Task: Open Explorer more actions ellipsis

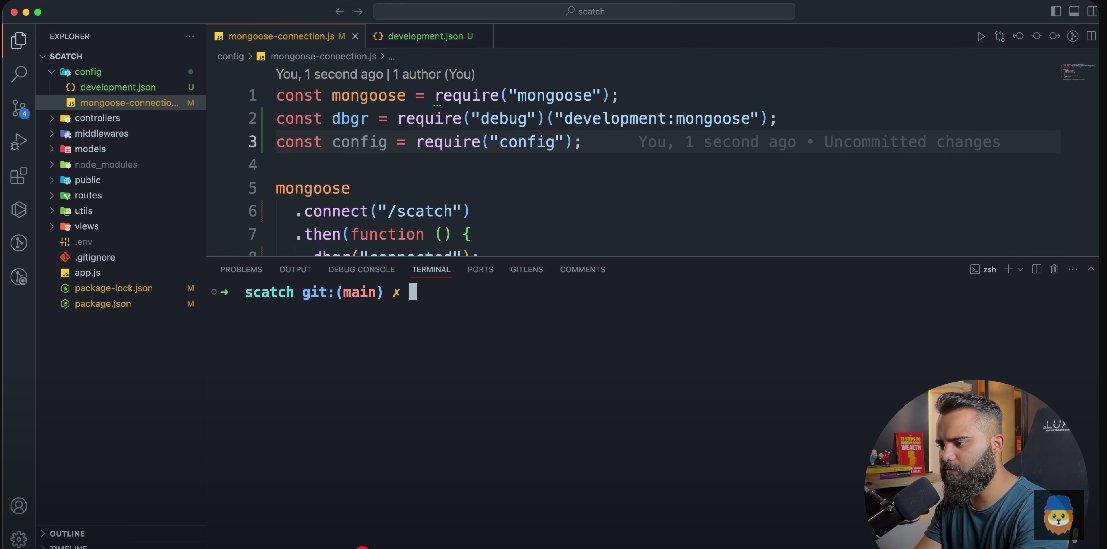Action: [x=190, y=36]
